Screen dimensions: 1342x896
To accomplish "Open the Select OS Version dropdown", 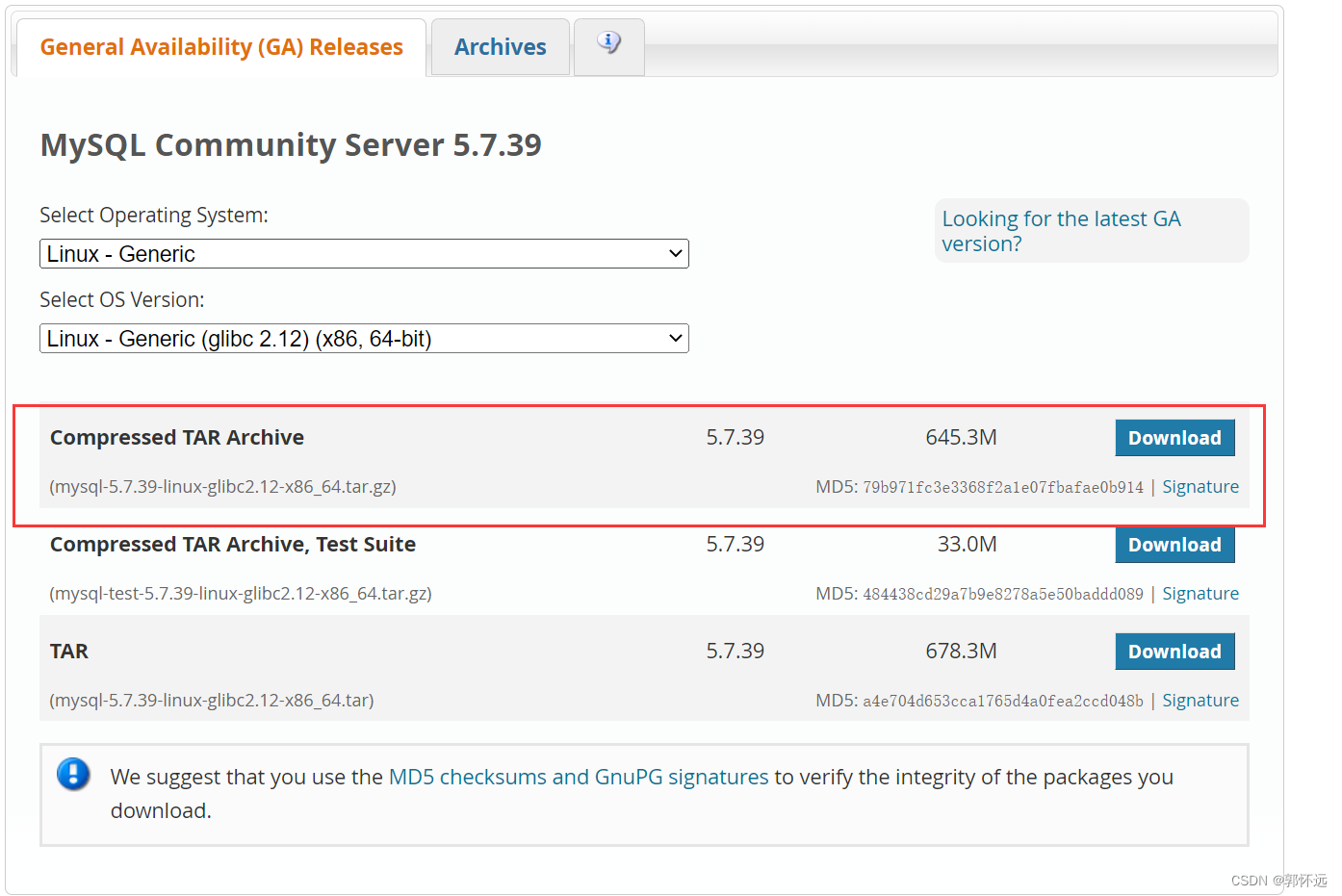I will [x=364, y=339].
